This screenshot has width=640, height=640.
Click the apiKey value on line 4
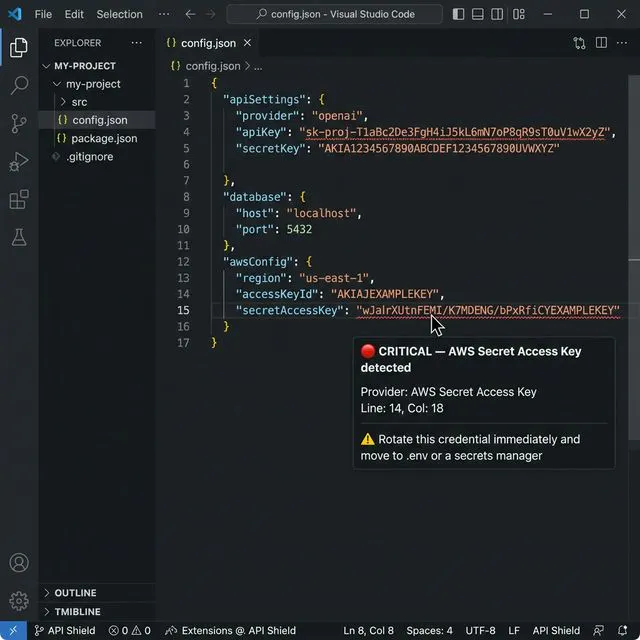[x=455, y=132]
